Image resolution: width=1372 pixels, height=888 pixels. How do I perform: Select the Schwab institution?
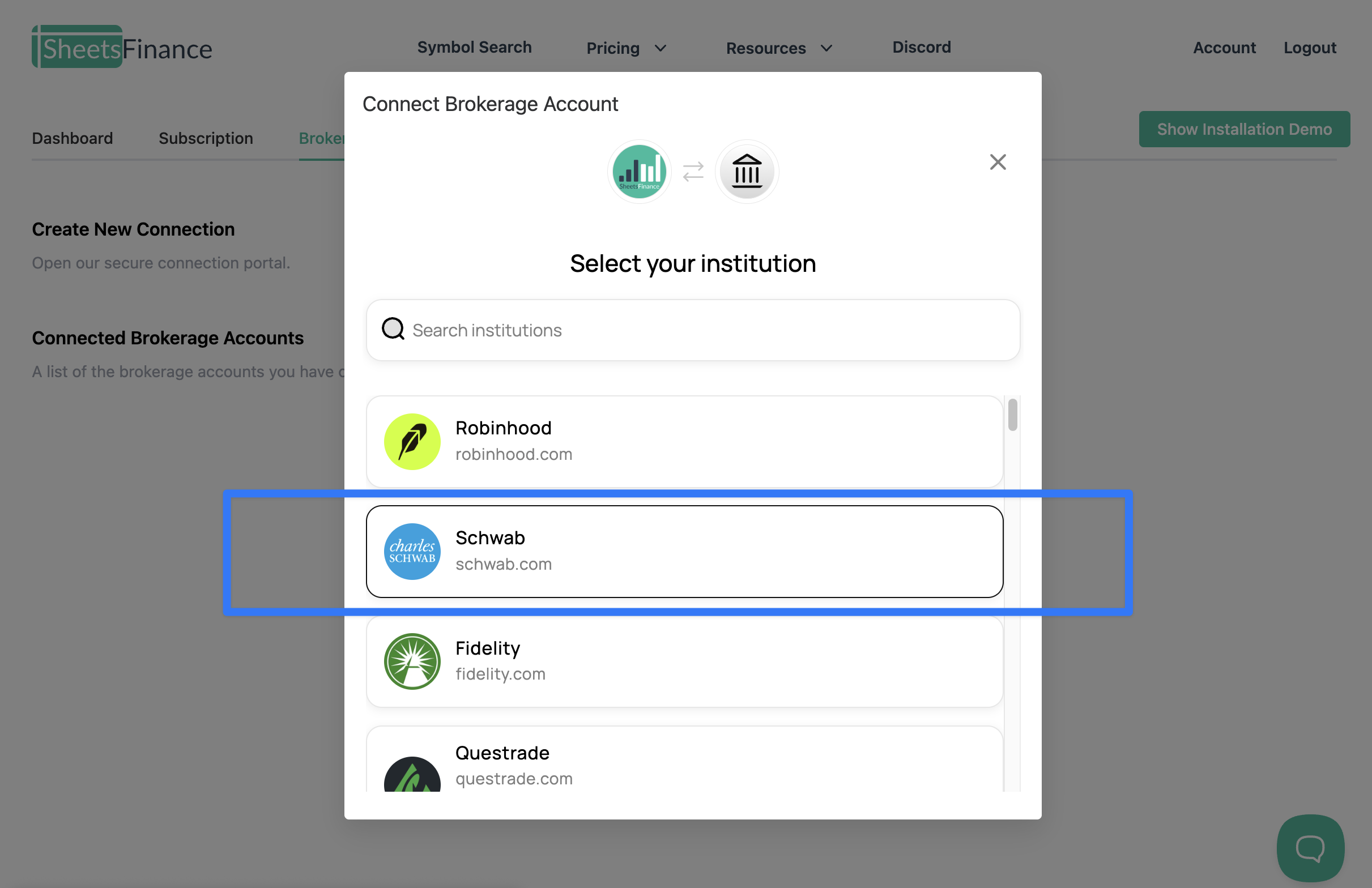click(684, 552)
